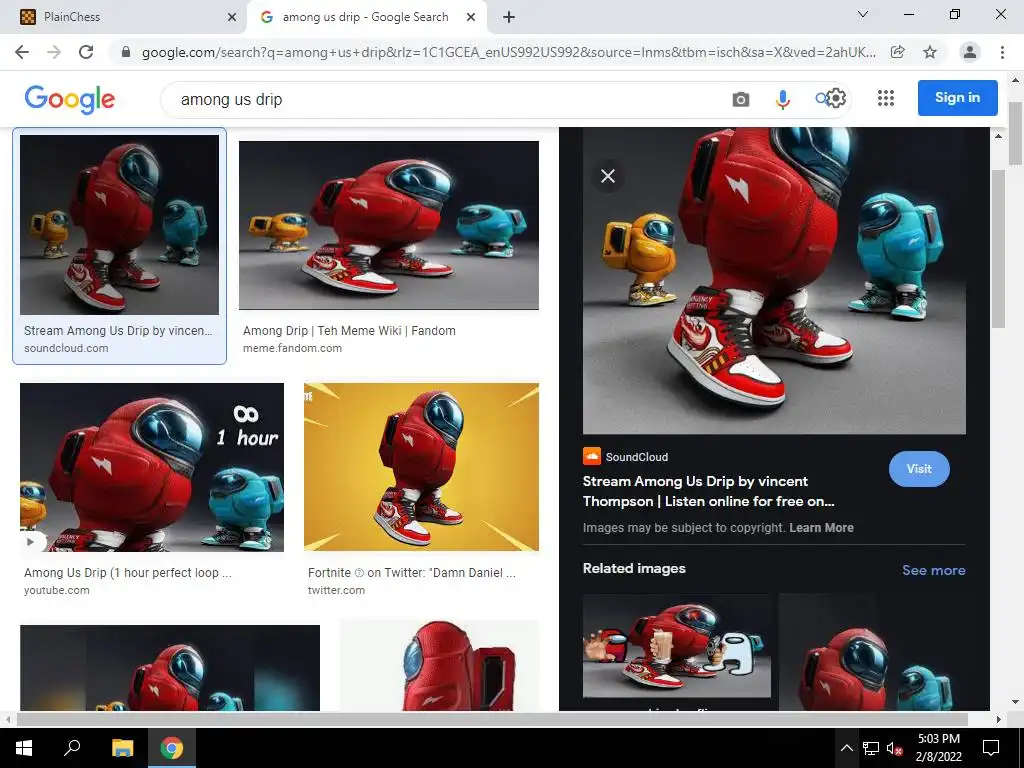Image resolution: width=1024 pixels, height=768 pixels.
Task: Select the SoundCloud Among Us Drip thumbnail
Action: point(120,225)
